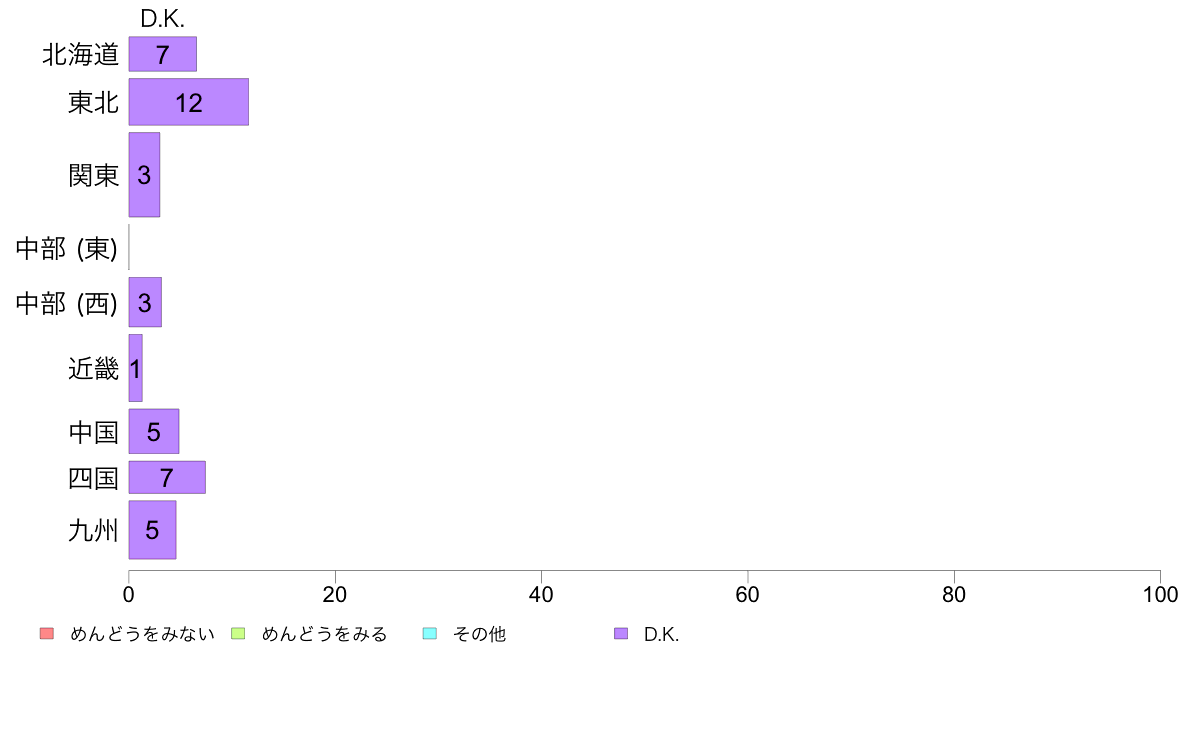The width and height of the screenshot is (1188, 736).
Task: Click the cyan その他 legend swatch
Action: [x=430, y=634]
